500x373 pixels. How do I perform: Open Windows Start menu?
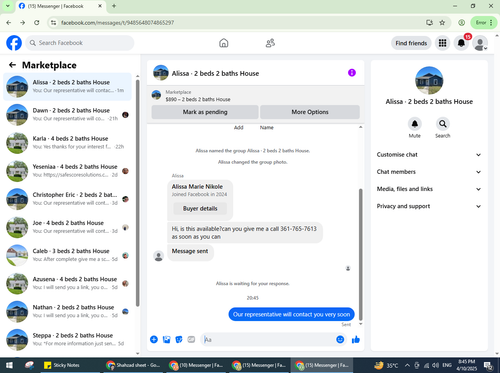click(x=9, y=365)
